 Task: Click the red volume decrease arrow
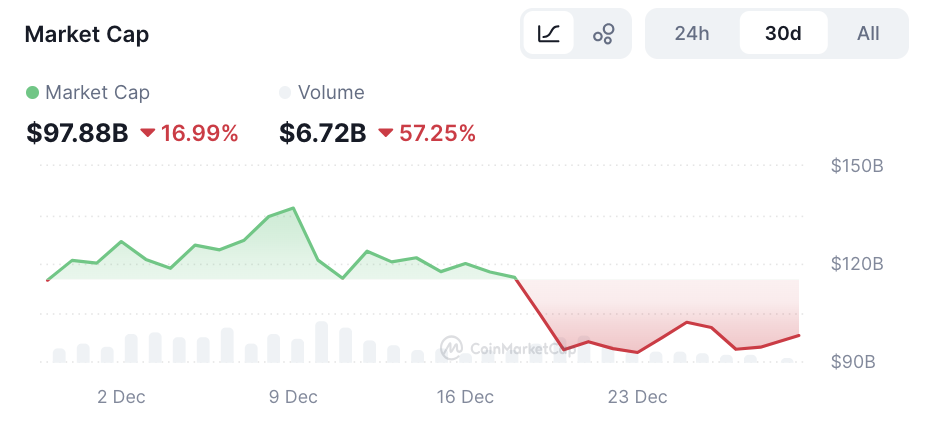(385, 133)
